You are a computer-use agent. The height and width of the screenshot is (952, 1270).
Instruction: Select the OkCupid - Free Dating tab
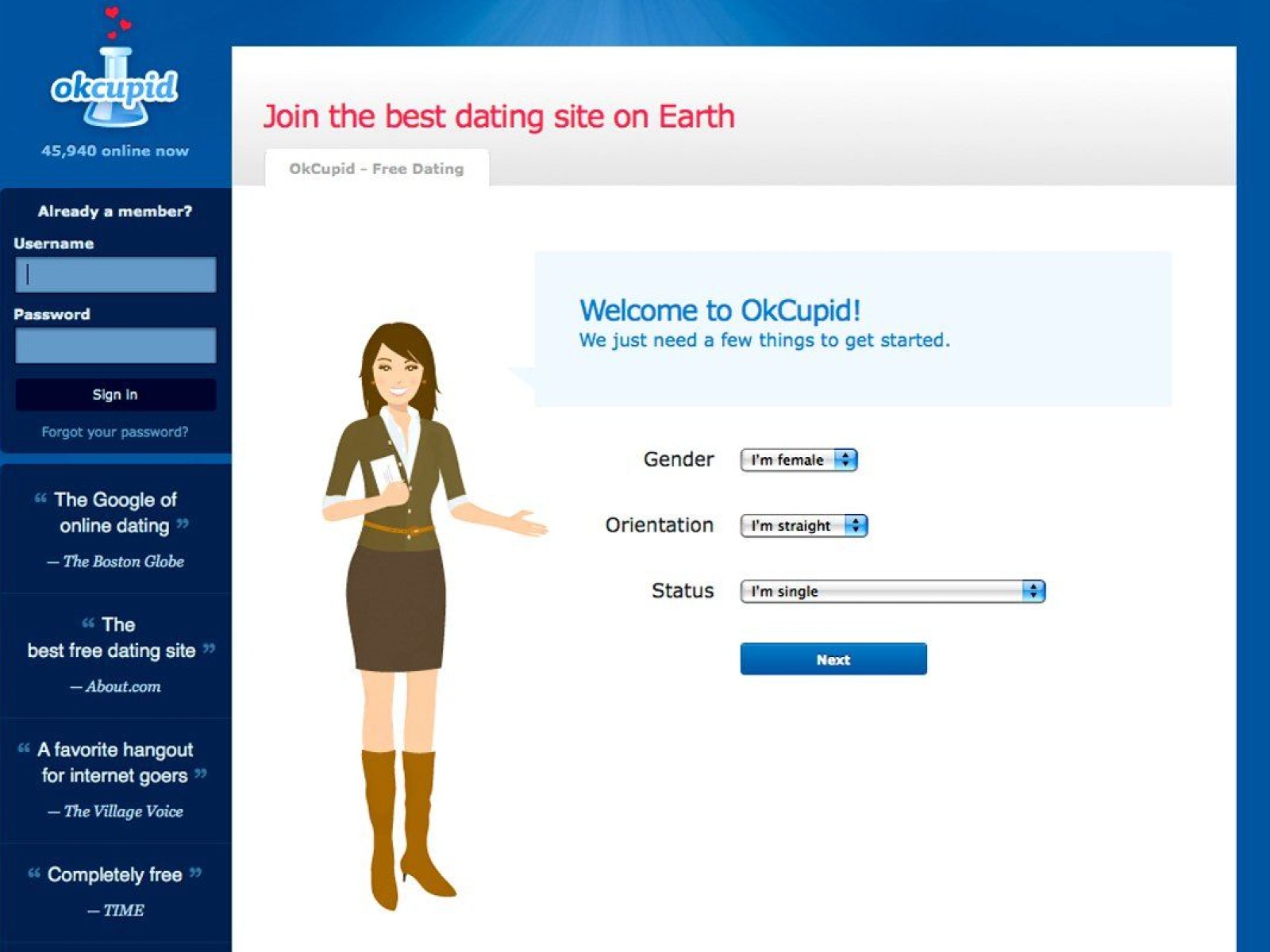point(376,168)
